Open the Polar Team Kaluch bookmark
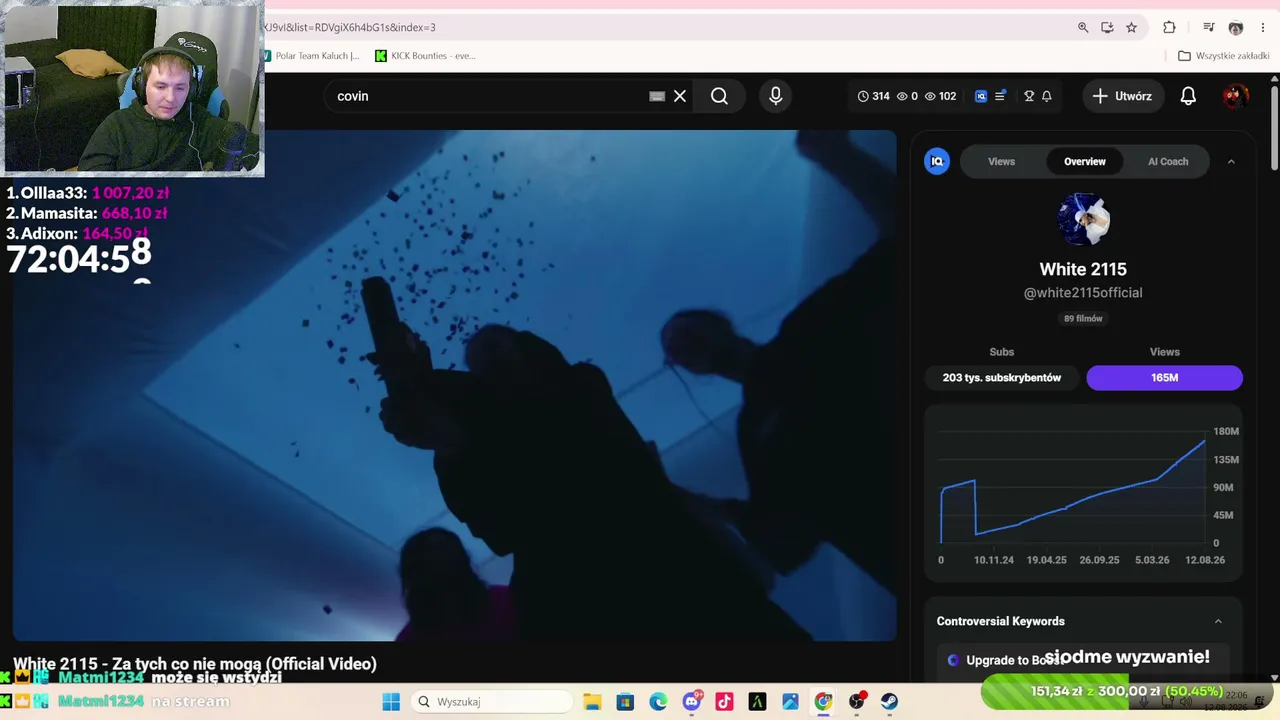This screenshot has width=1280, height=720. click(312, 56)
